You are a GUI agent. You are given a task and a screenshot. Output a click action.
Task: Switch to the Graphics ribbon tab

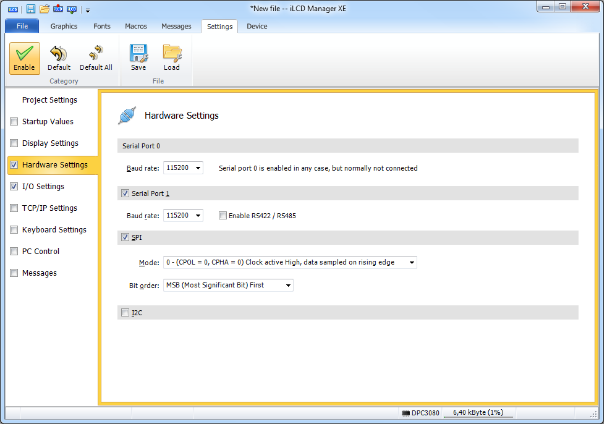click(64, 26)
